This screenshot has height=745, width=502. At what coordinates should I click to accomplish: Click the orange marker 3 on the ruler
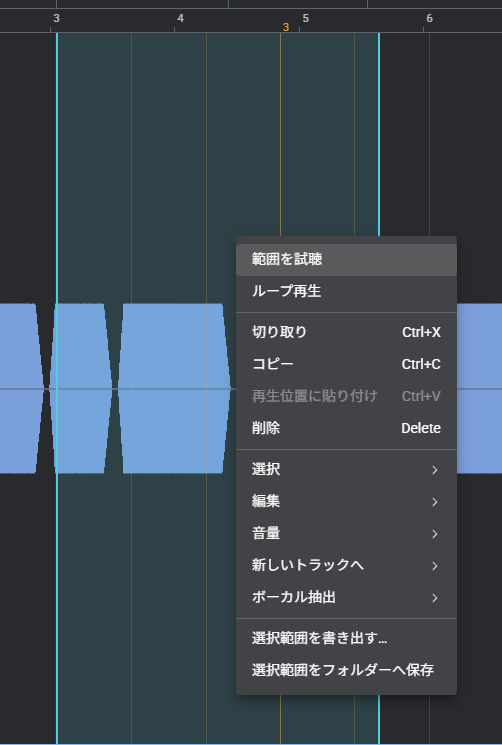[285, 27]
